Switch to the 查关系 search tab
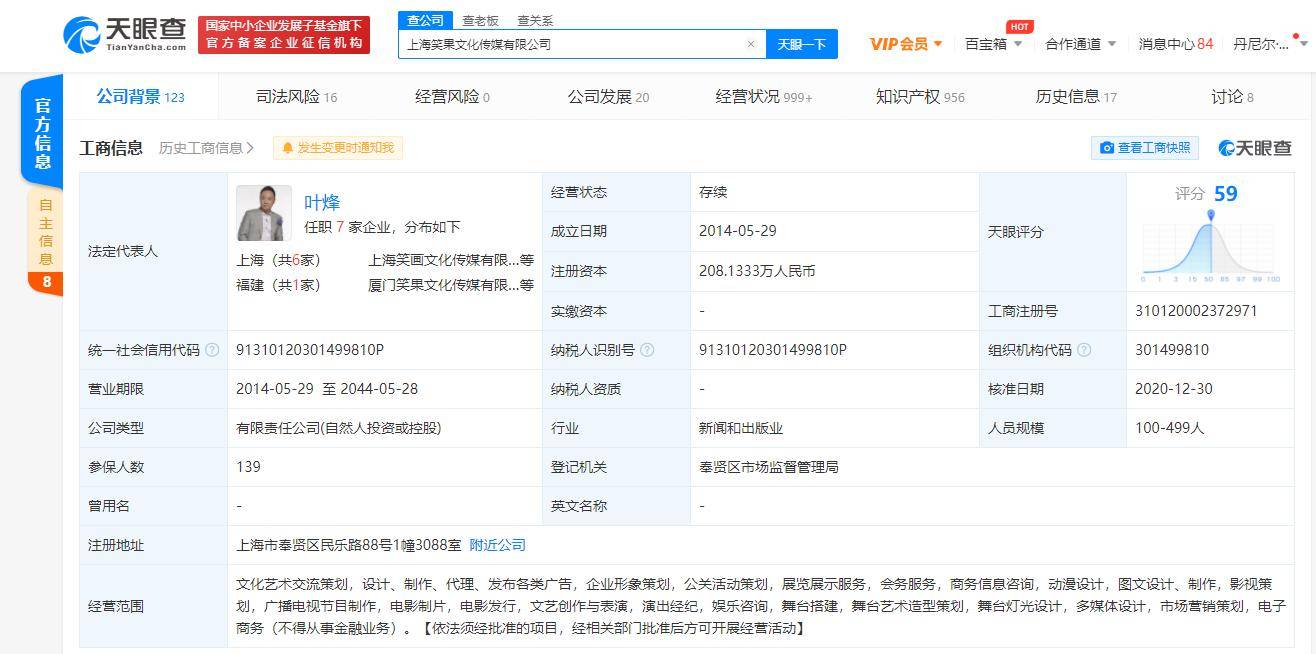The image size is (1316, 654). point(535,20)
